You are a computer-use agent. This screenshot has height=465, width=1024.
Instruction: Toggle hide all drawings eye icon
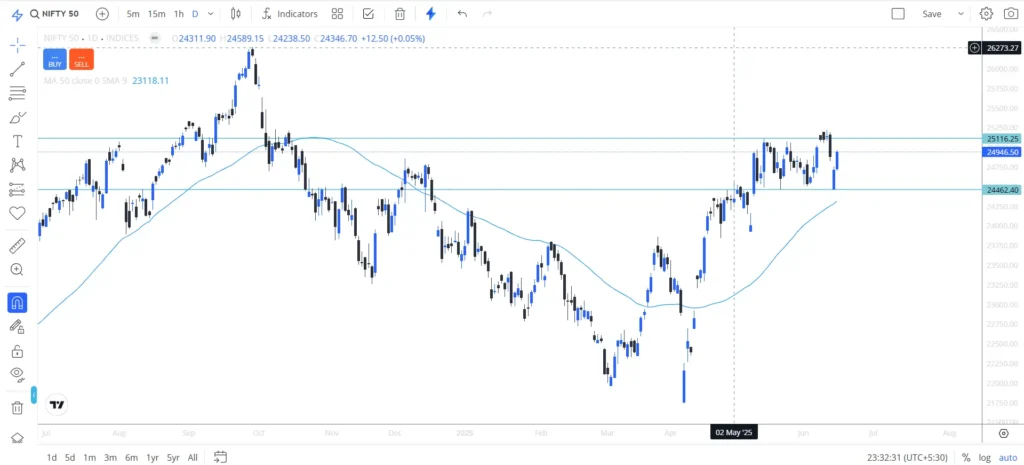(18, 375)
